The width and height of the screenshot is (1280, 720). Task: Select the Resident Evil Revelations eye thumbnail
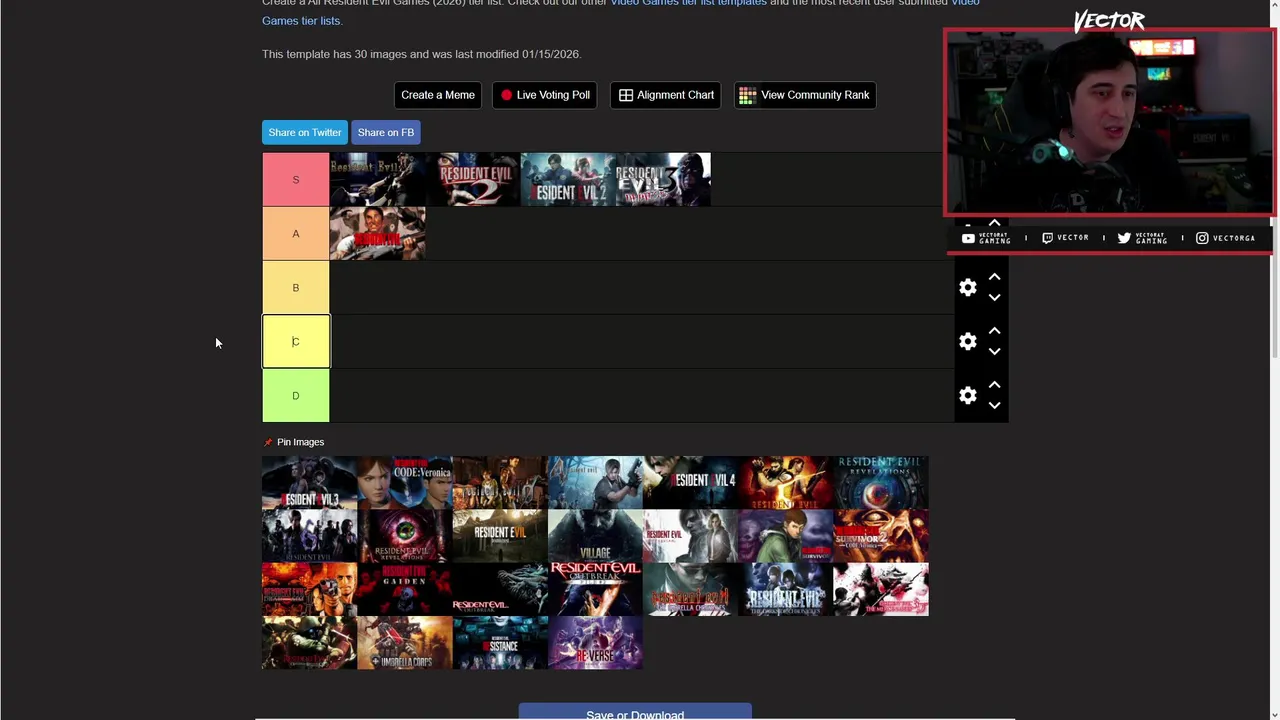pos(881,483)
